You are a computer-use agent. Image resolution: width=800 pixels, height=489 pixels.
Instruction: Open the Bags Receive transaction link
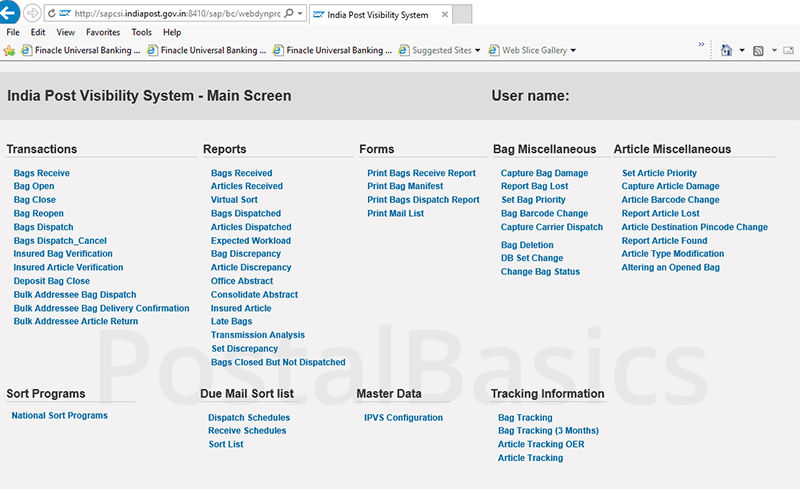click(x=41, y=173)
